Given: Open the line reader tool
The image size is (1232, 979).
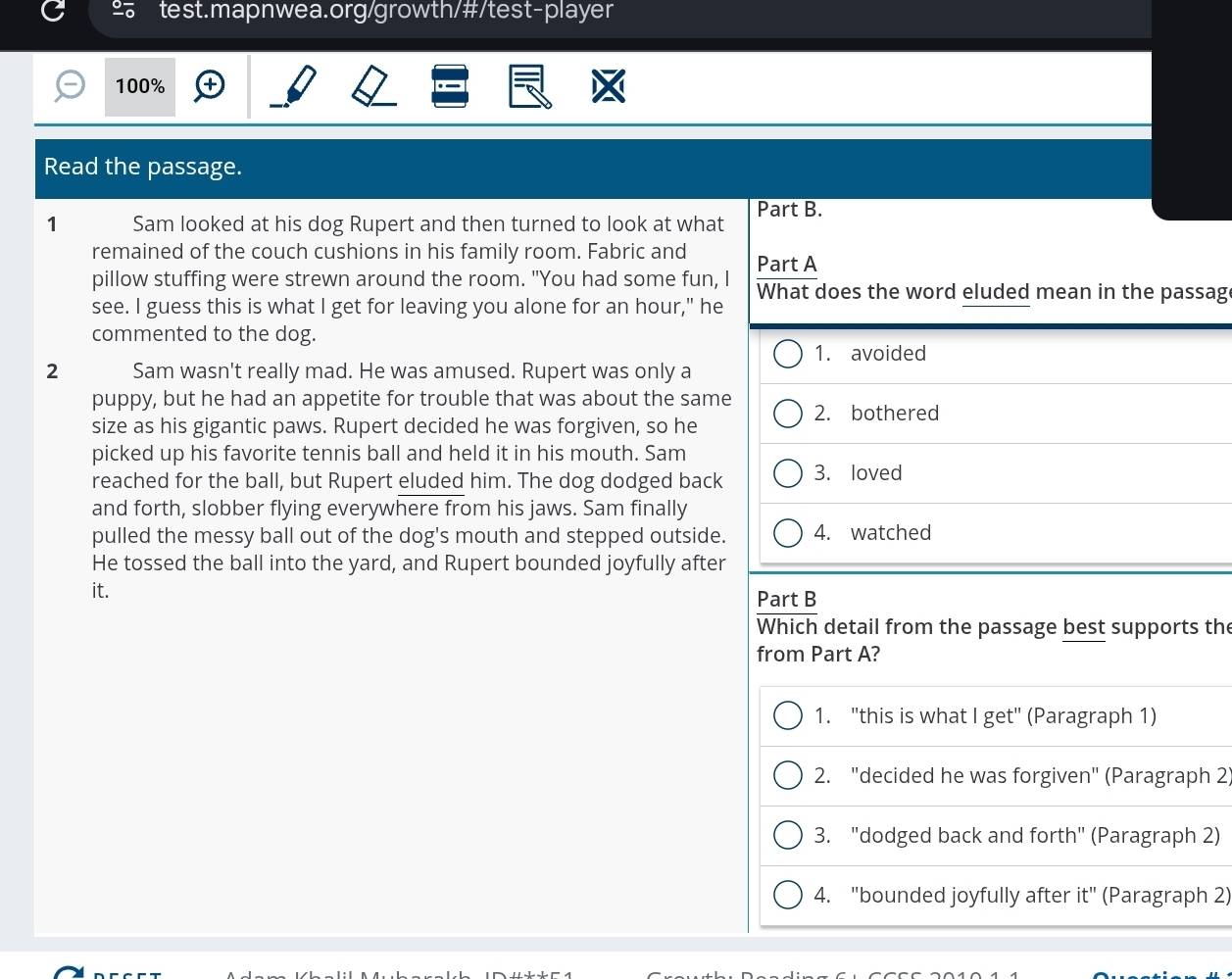Looking at the screenshot, I should pyautogui.click(x=450, y=86).
